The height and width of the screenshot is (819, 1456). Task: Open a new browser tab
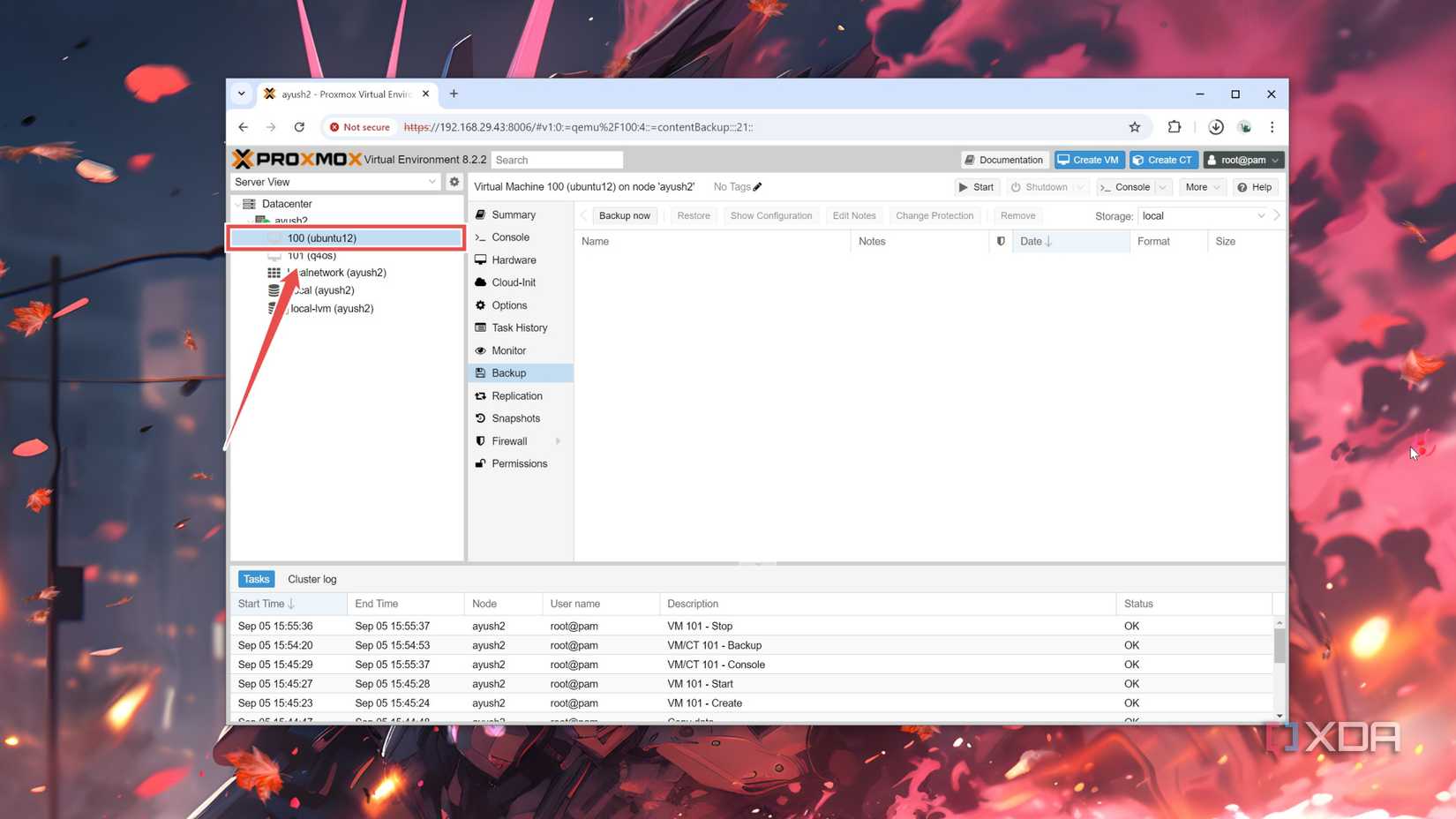pyautogui.click(x=454, y=94)
